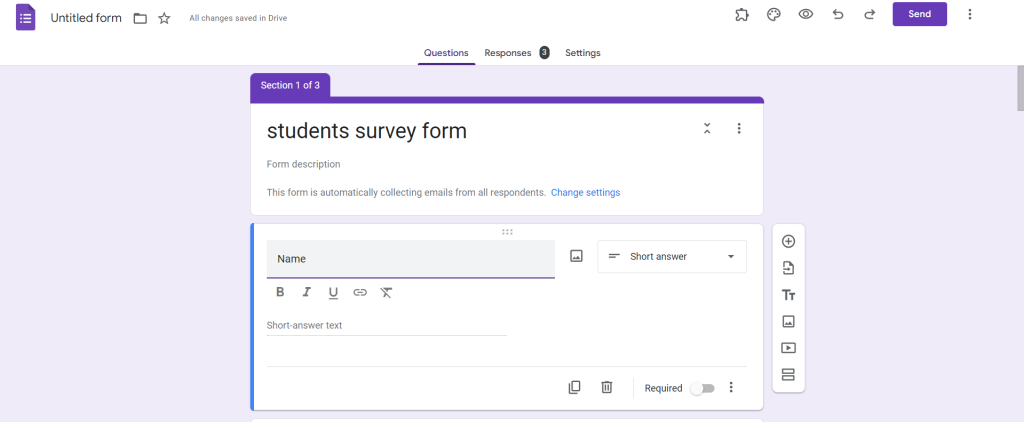This screenshot has height=422, width=1024.
Task: Customize theme with palette icon
Action: point(774,14)
